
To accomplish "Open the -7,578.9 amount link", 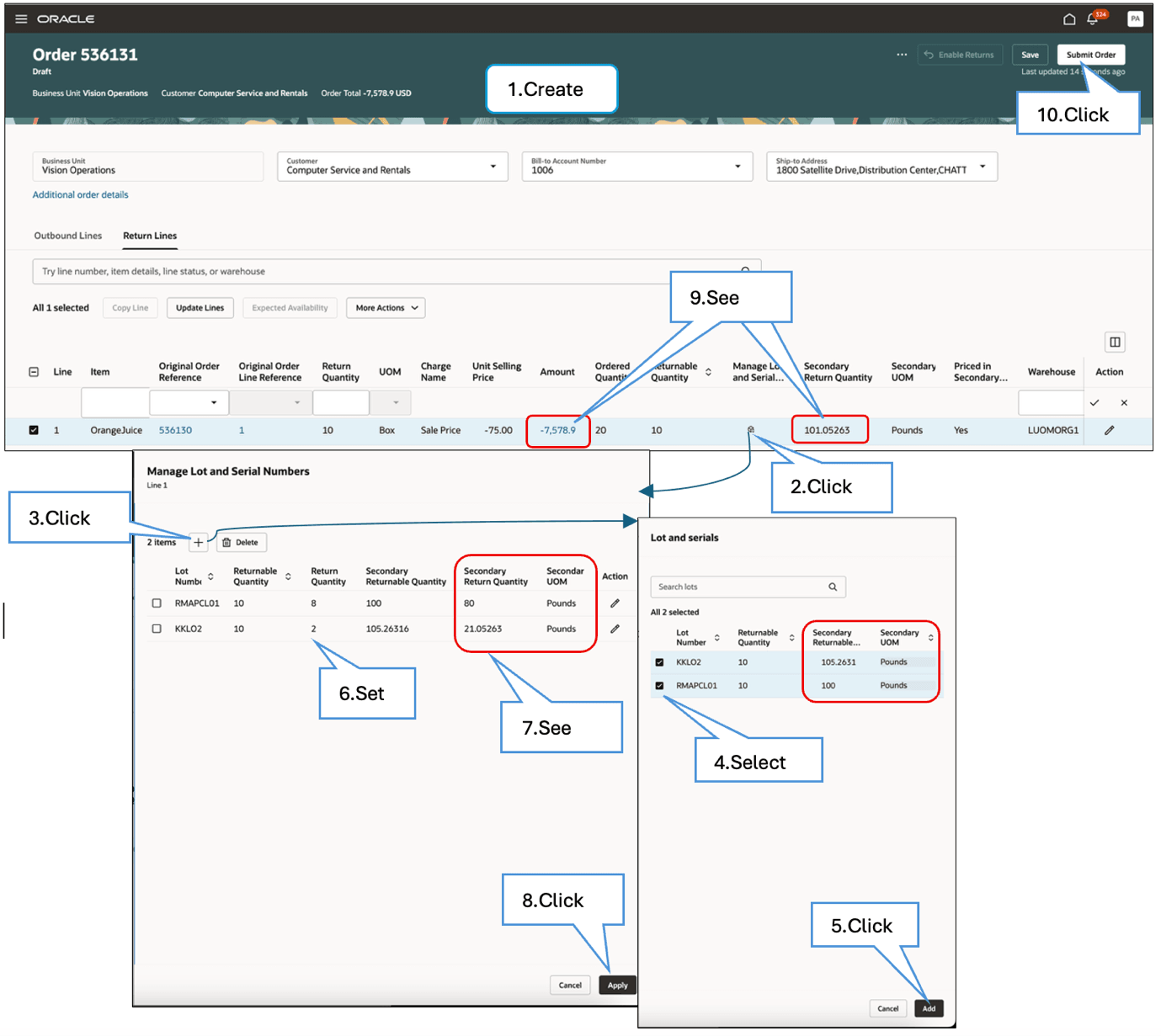I will coord(558,430).
